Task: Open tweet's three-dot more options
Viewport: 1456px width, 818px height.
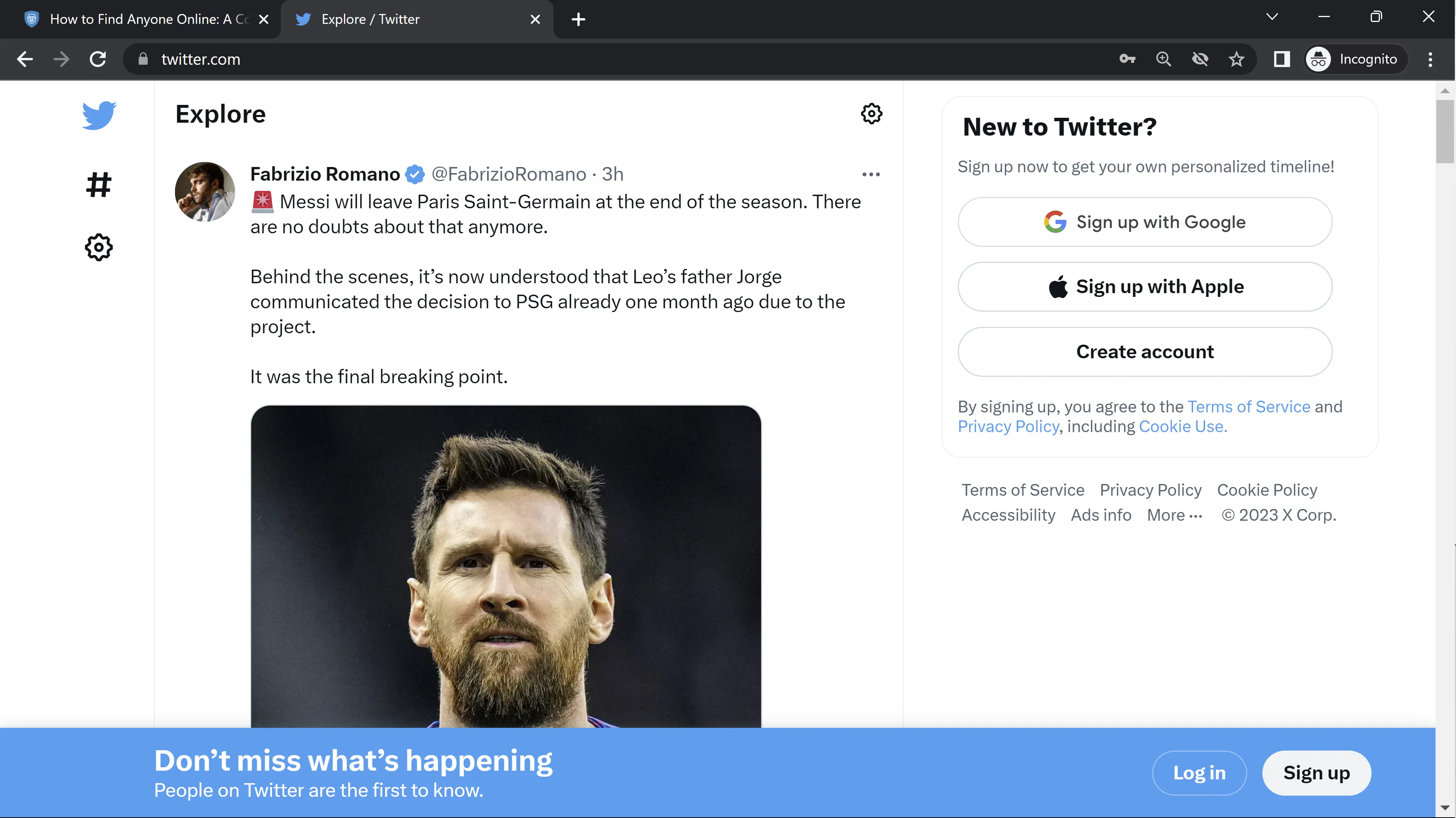Action: click(870, 174)
